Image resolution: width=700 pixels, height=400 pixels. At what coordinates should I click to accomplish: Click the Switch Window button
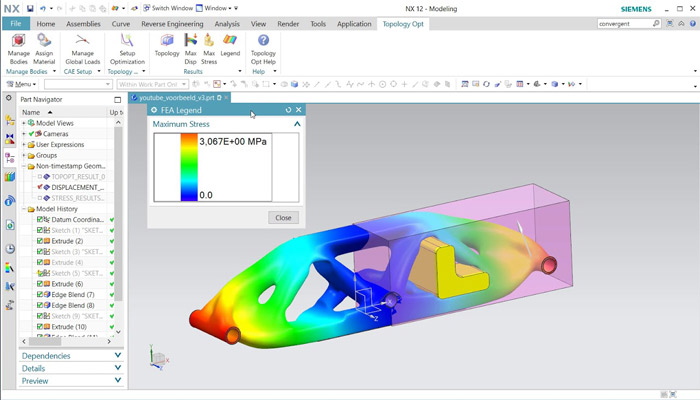pos(168,8)
